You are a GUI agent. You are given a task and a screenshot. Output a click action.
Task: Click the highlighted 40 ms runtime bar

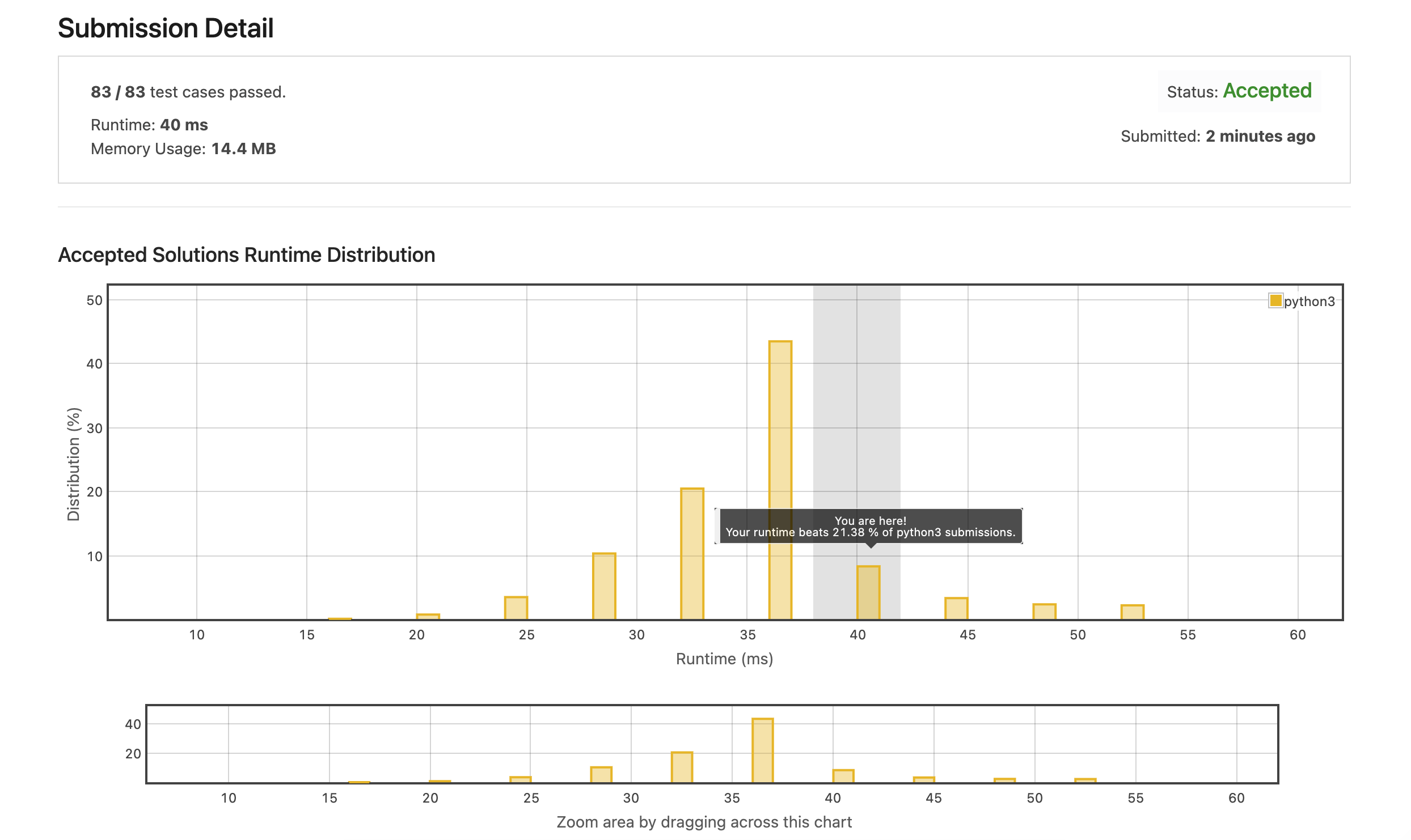[868, 592]
